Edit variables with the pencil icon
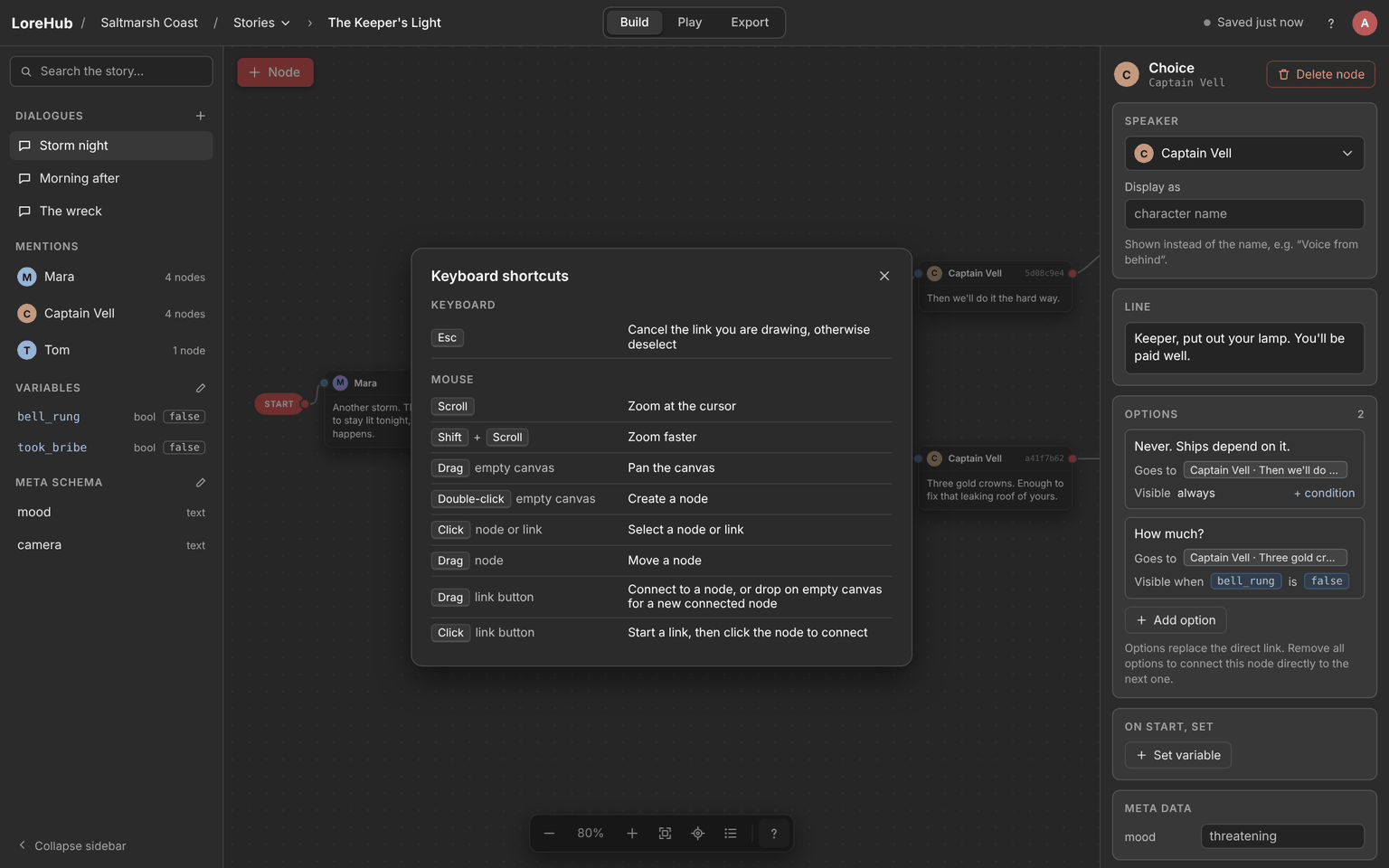 pyautogui.click(x=201, y=388)
